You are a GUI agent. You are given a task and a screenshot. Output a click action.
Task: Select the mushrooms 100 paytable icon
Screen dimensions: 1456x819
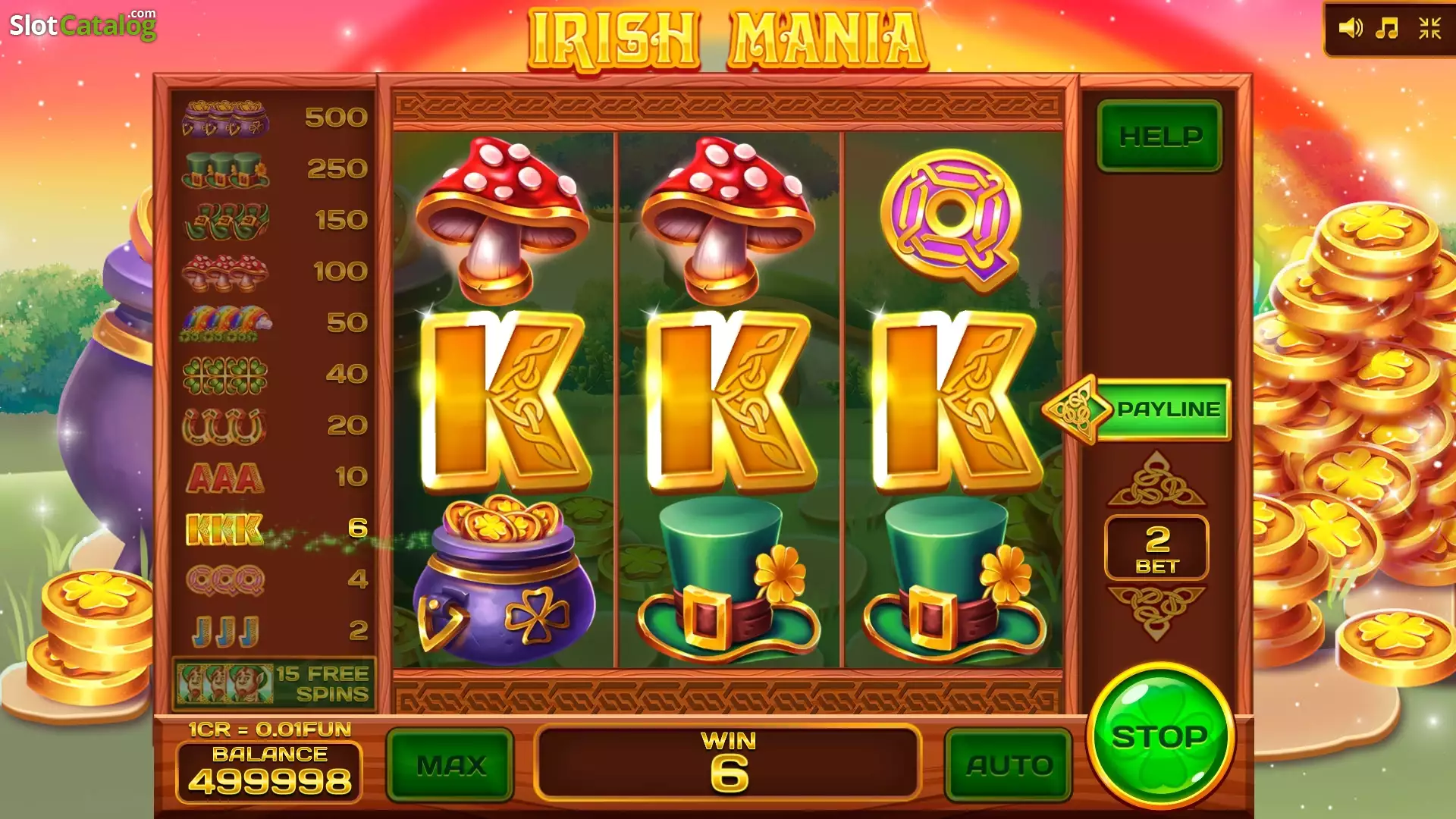pyautogui.click(x=225, y=271)
